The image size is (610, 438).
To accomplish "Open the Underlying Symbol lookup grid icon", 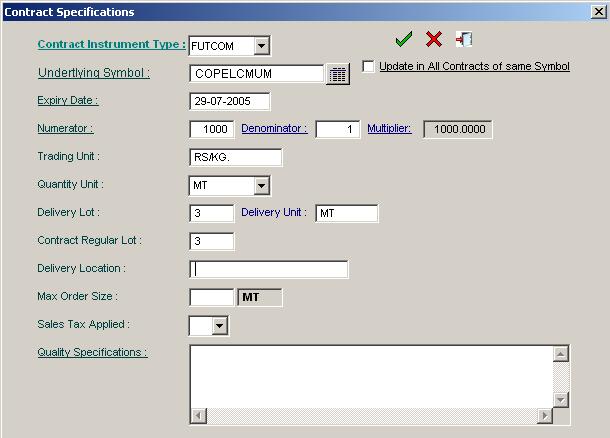I will tap(337, 74).
